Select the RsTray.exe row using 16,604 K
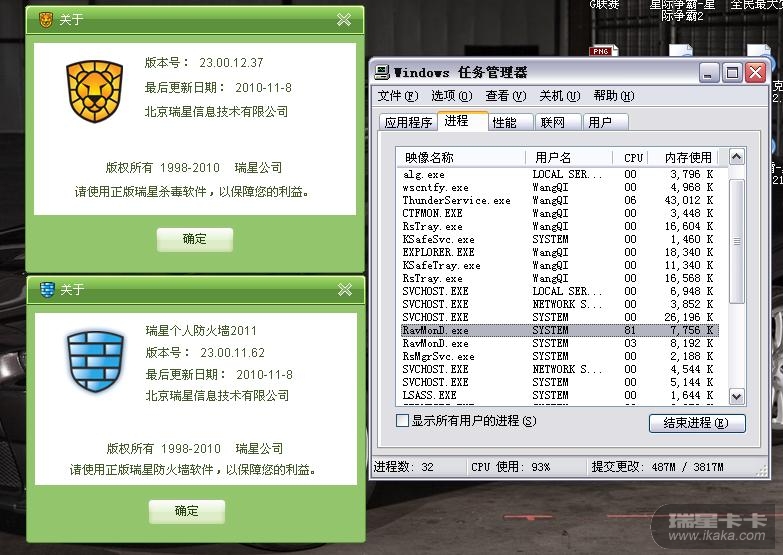 pos(559,226)
